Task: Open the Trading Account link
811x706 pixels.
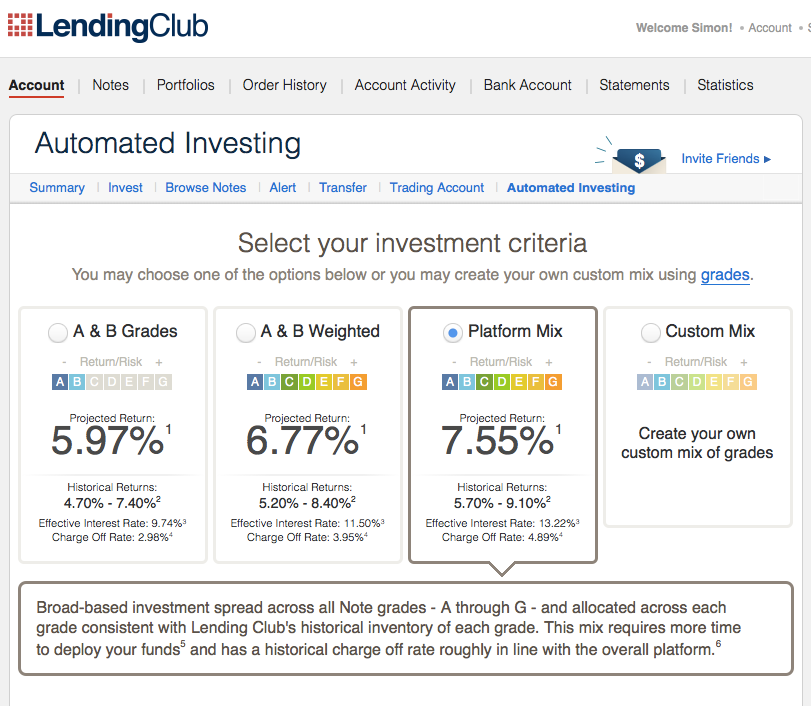Action: click(x=437, y=187)
